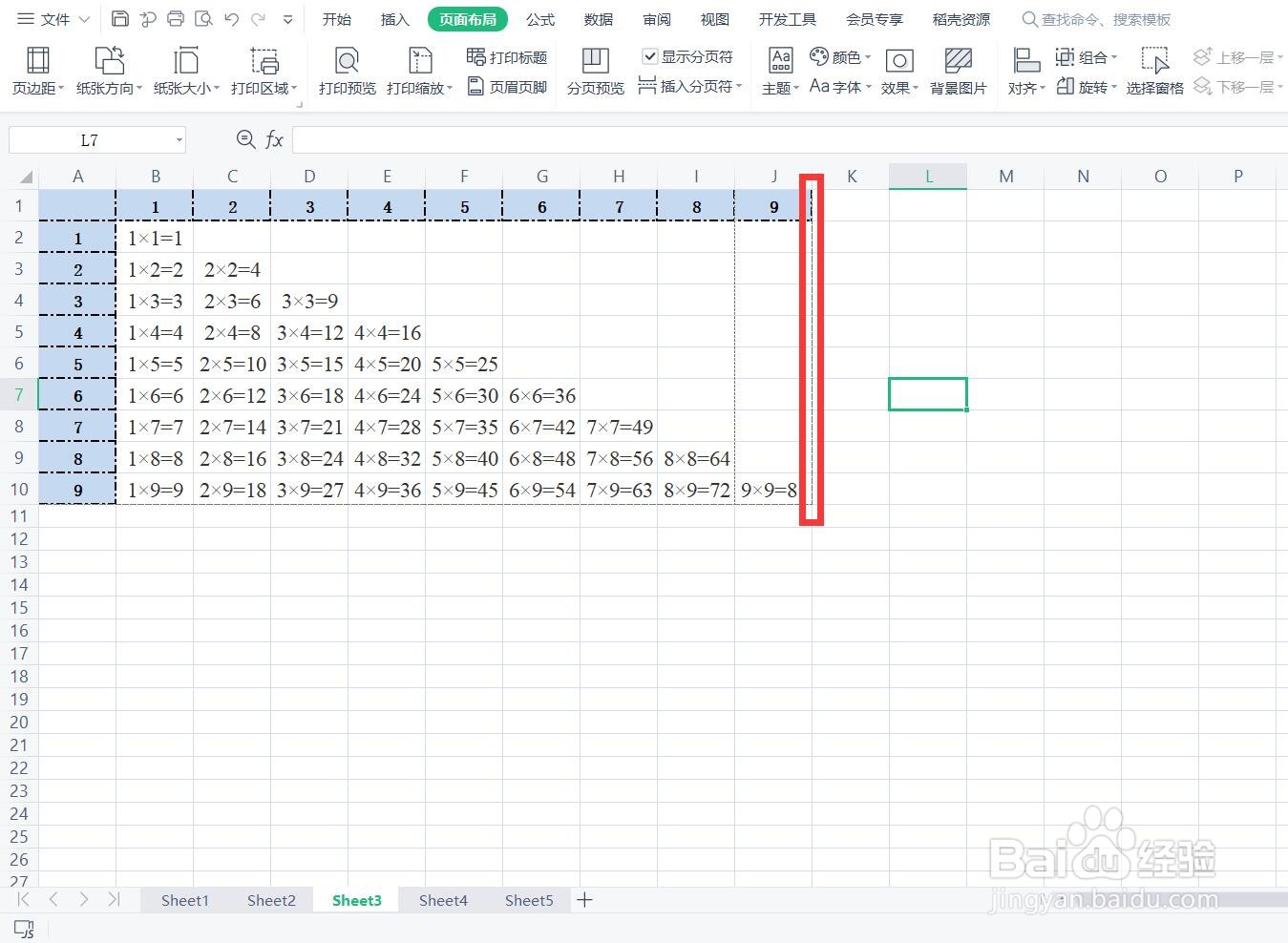Click the Undo arrow icon

231,19
